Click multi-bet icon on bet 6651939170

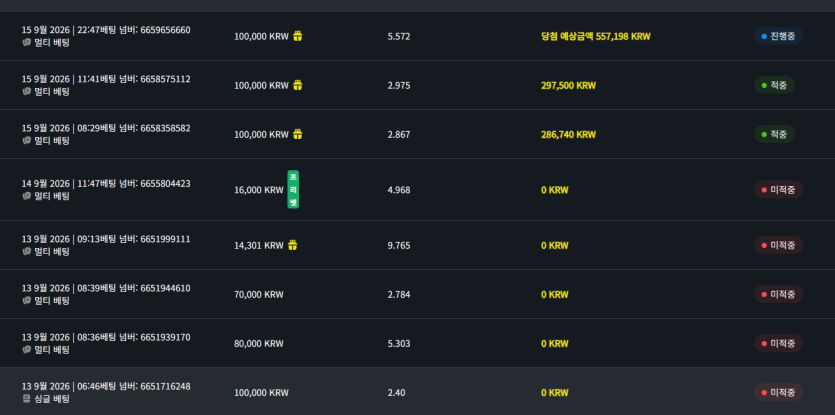click(x=27, y=349)
